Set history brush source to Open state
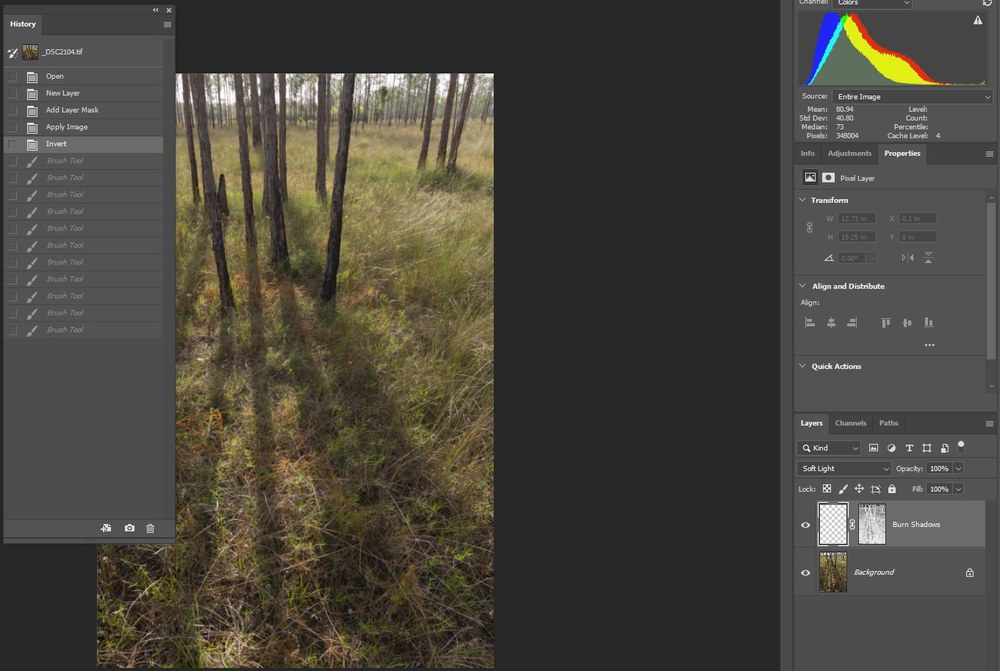This screenshot has height=671, width=1000. (12, 77)
